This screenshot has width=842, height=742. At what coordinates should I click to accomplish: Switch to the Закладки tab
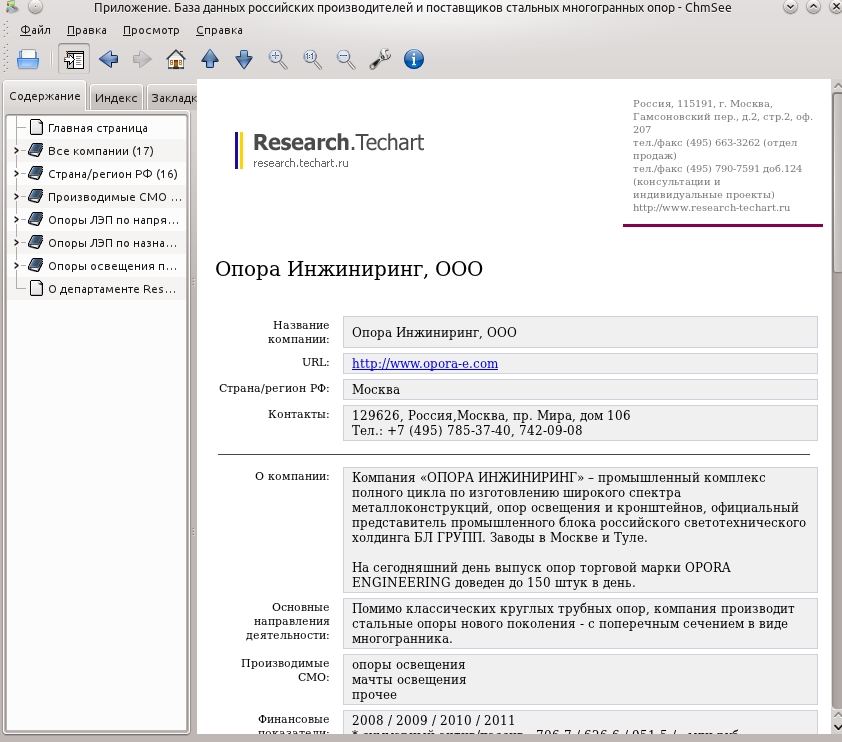[x=173, y=98]
